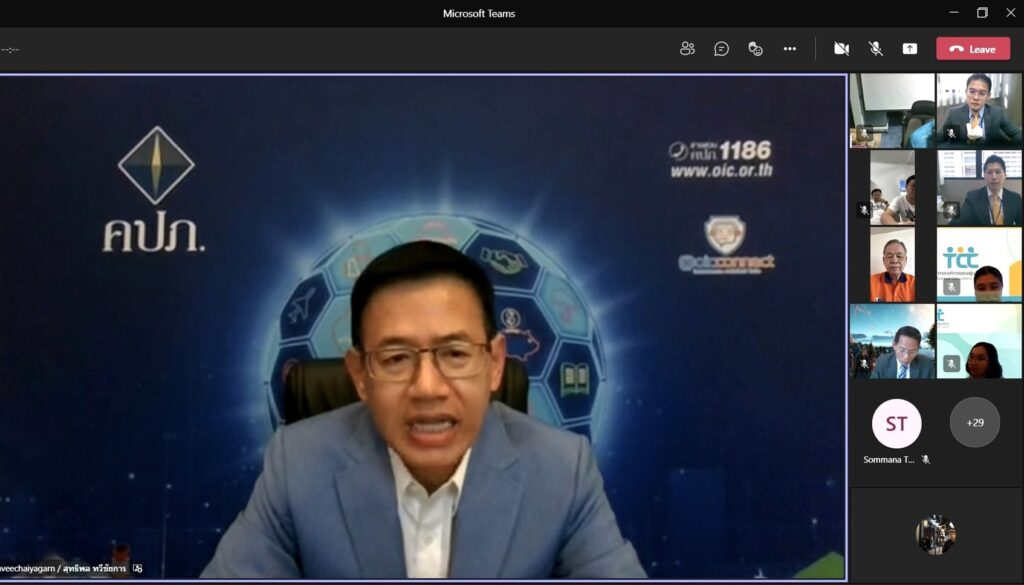
Task: Select the participant tile with scenic mountain background
Action: coord(892,341)
